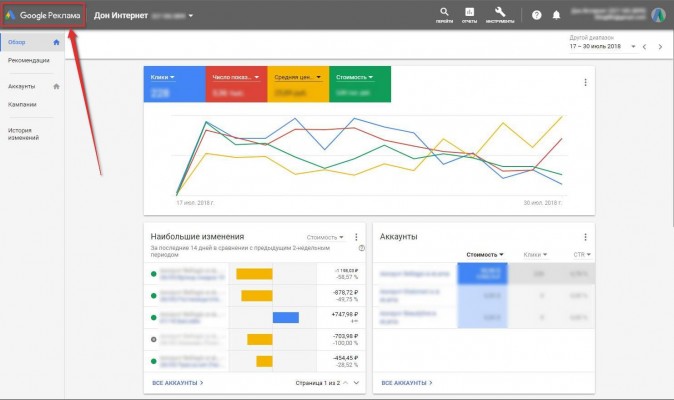Open the help question mark icon

tap(537, 15)
